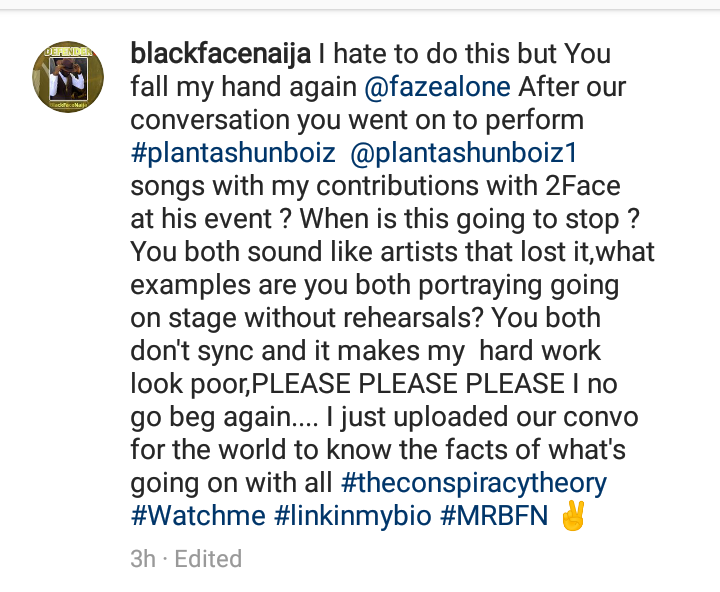Click the victory hand emoji

[x=573, y=517]
